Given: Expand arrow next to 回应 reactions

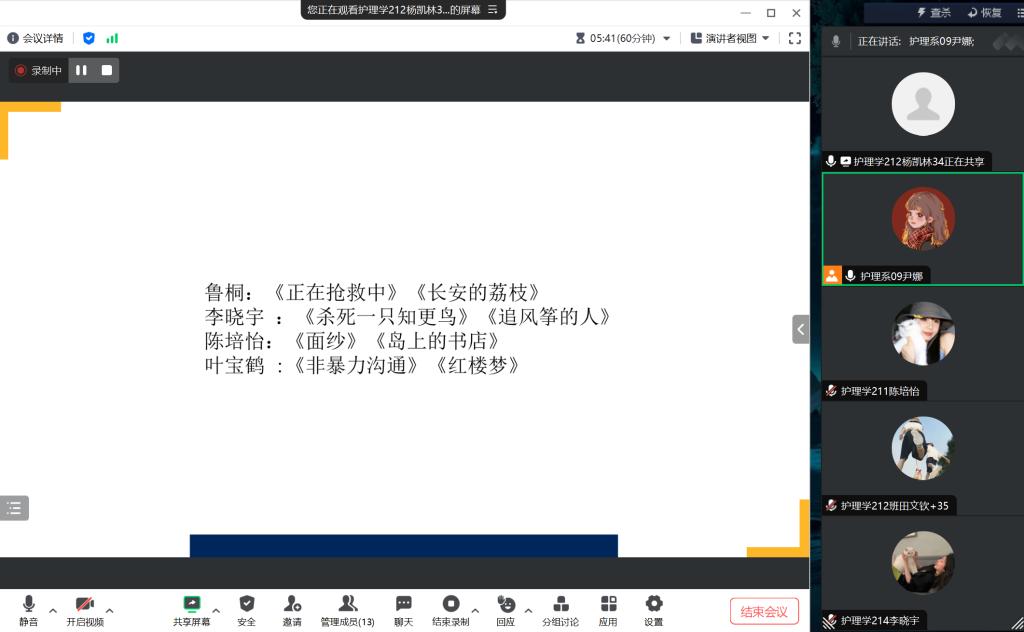Looking at the screenshot, I should [528, 610].
